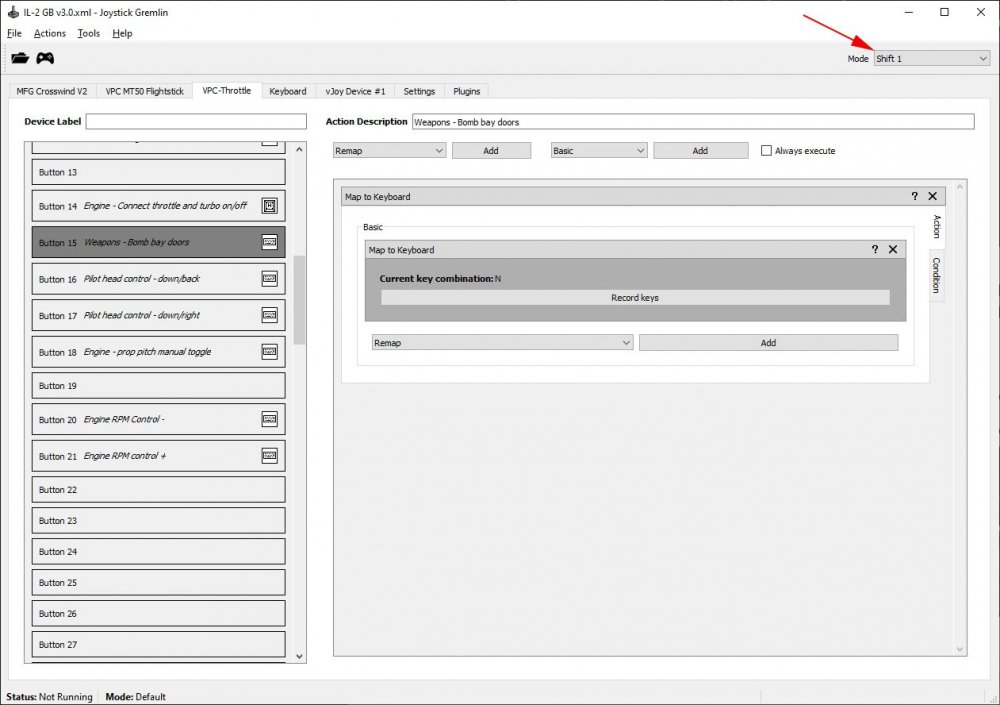The height and width of the screenshot is (705, 1000).
Task: Click the keyboard icon on Button 15
Action: 269,242
